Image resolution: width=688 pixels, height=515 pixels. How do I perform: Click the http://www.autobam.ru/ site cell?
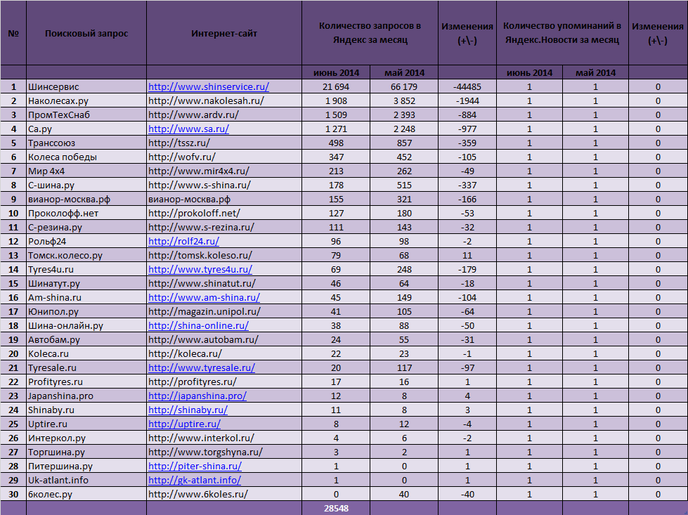[x=224, y=339]
